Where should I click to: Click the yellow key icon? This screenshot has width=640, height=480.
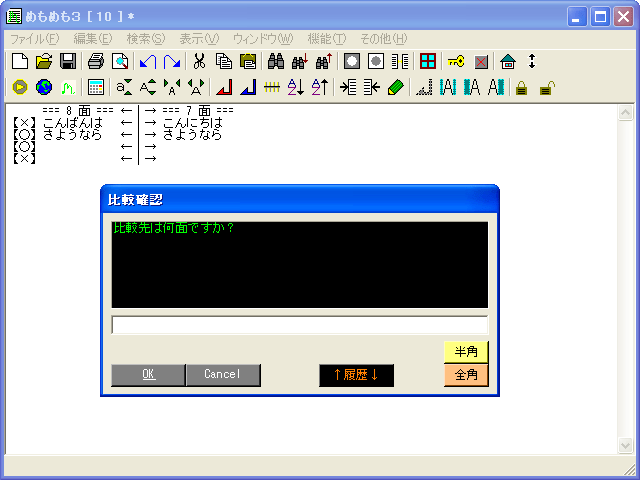coord(456,62)
